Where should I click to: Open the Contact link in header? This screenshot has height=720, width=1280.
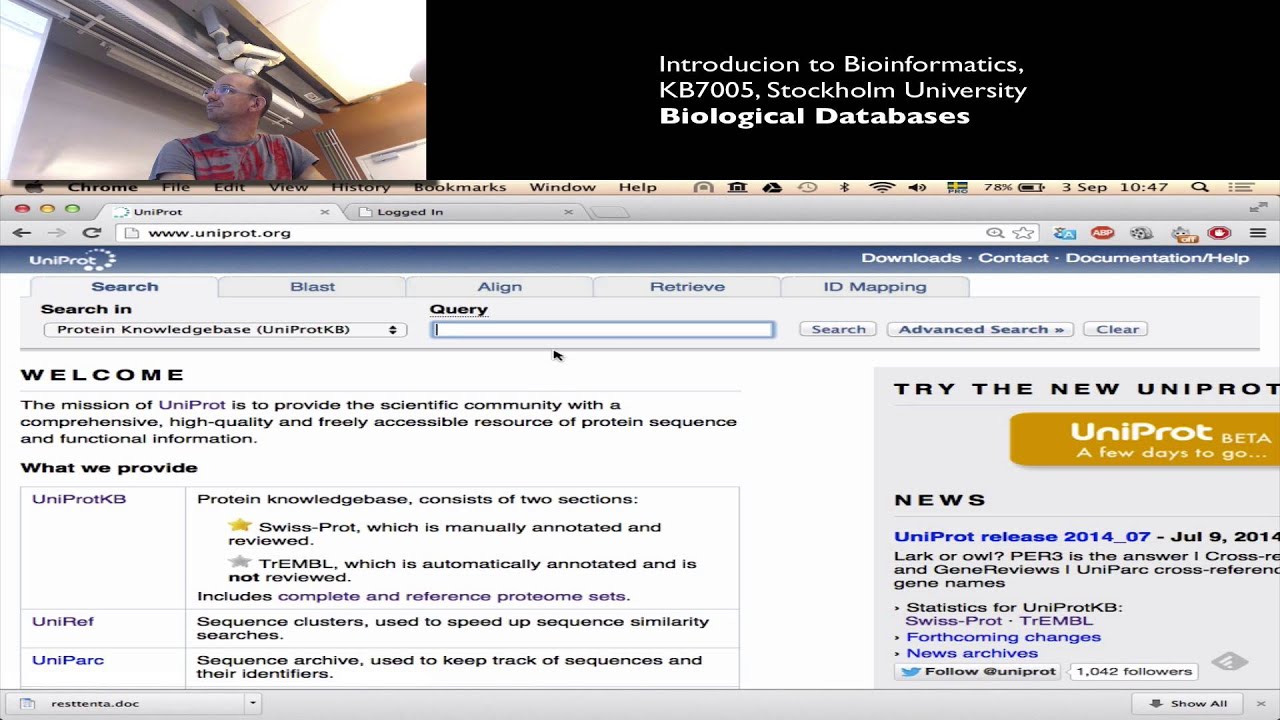pos(1013,258)
